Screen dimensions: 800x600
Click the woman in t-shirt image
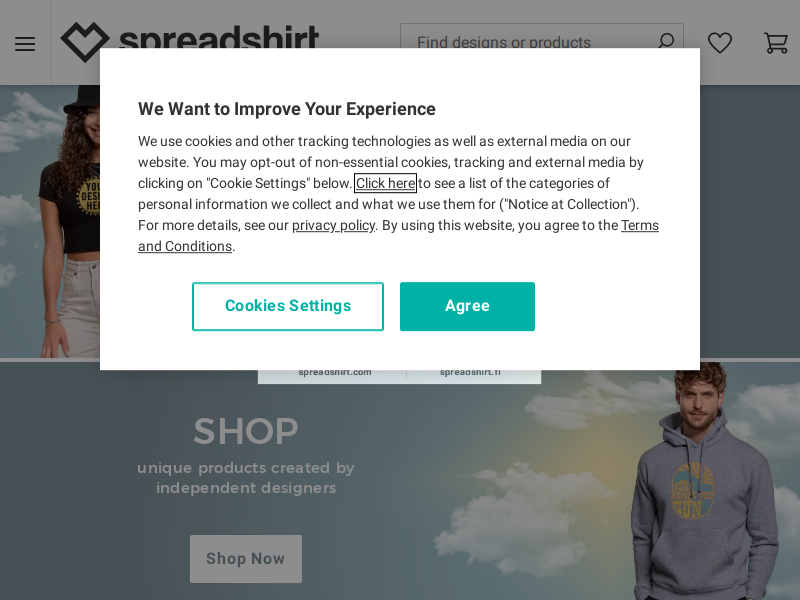pos(71,221)
